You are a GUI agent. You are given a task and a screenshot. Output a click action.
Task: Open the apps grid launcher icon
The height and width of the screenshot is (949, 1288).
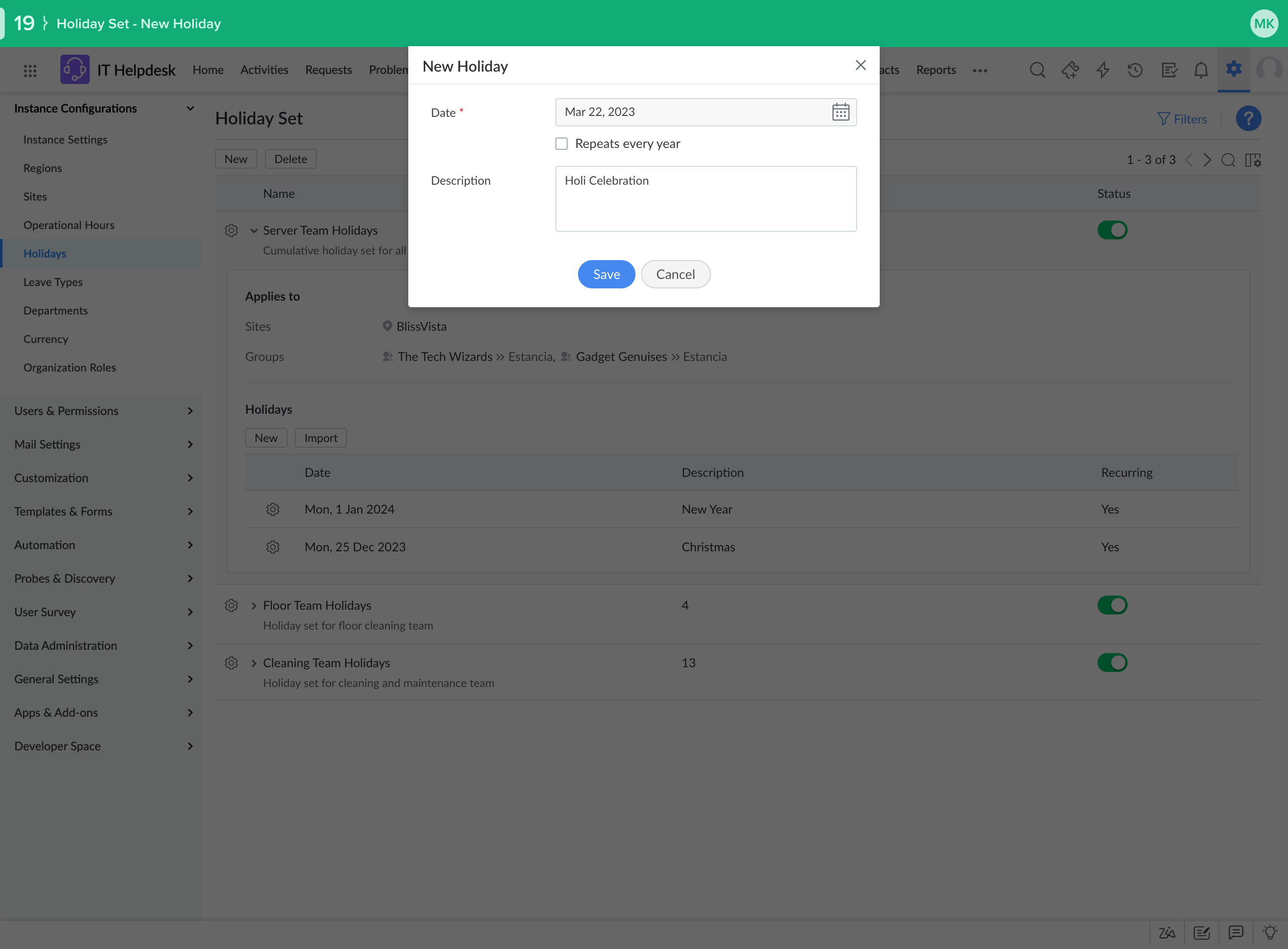30,71
